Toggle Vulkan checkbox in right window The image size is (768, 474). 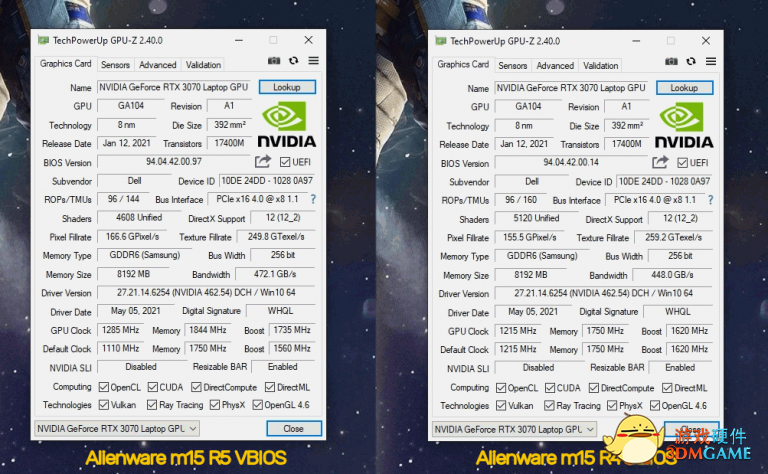tap(501, 405)
